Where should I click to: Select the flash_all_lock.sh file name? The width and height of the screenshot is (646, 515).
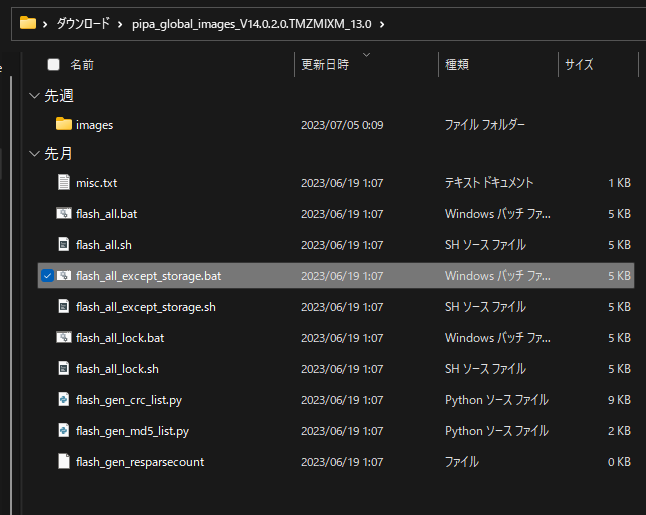[117, 369]
